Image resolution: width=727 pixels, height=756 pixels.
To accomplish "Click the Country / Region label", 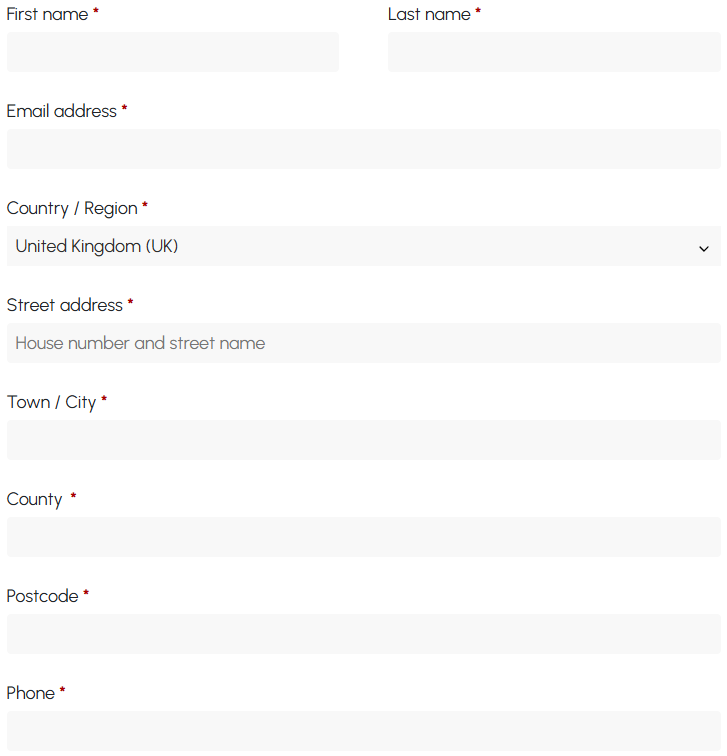I will tap(72, 208).
